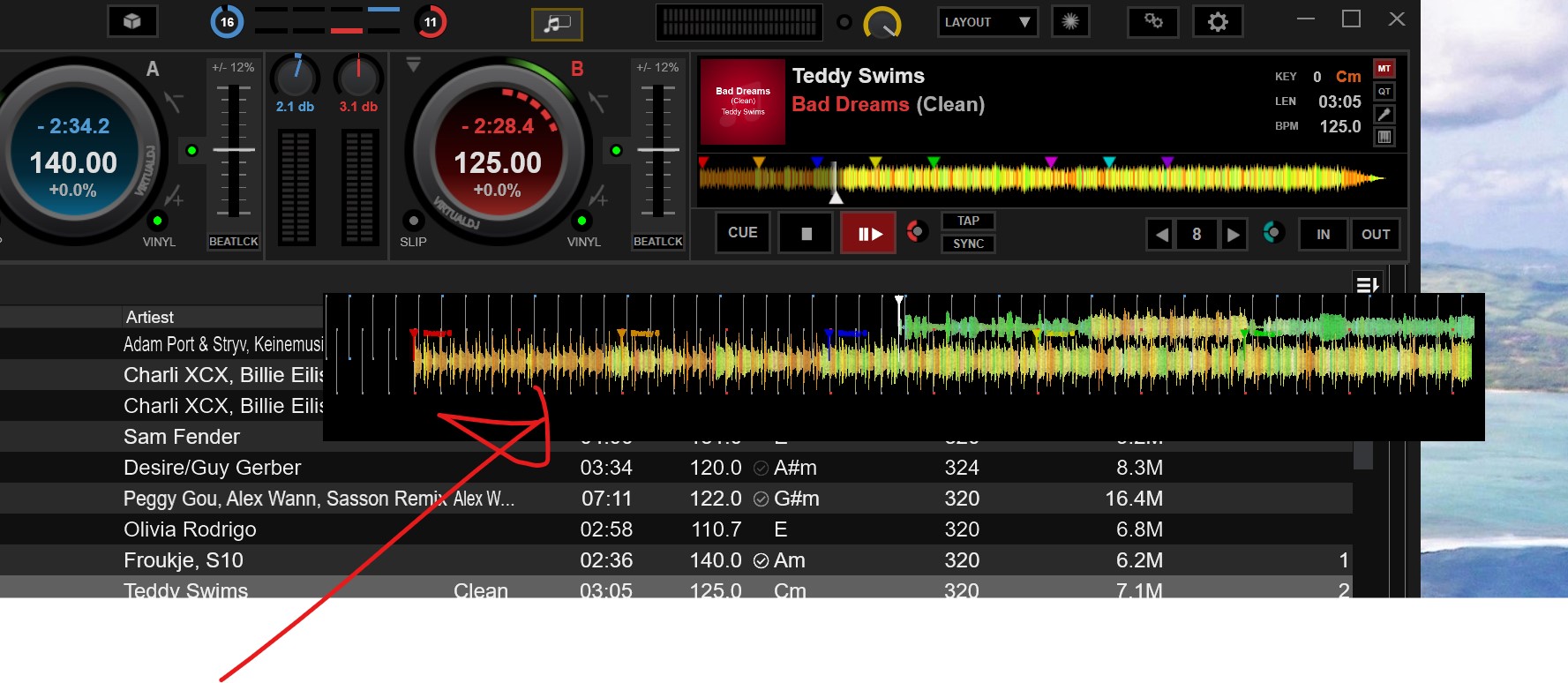Jump to green cue marker on overview waveform
This screenshot has width=1568, height=683.
[x=934, y=162]
